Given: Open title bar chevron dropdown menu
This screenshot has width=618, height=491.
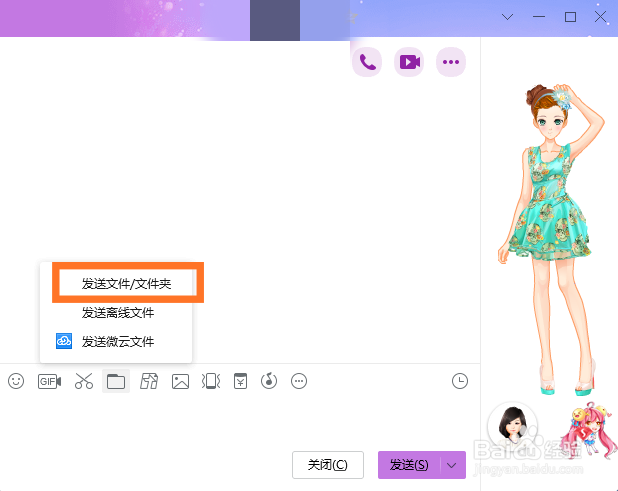Looking at the screenshot, I should point(508,17).
